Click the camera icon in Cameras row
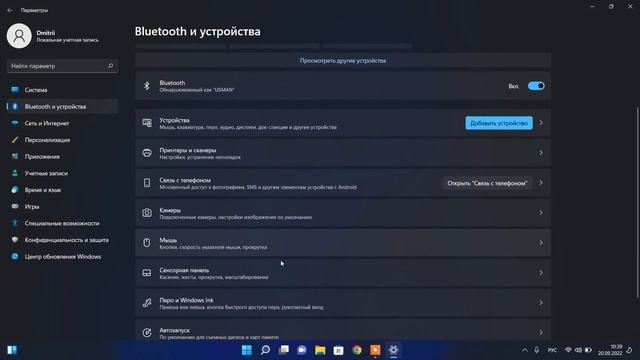This screenshot has width=640, height=360. pyautogui.click(x=147, y=213)
